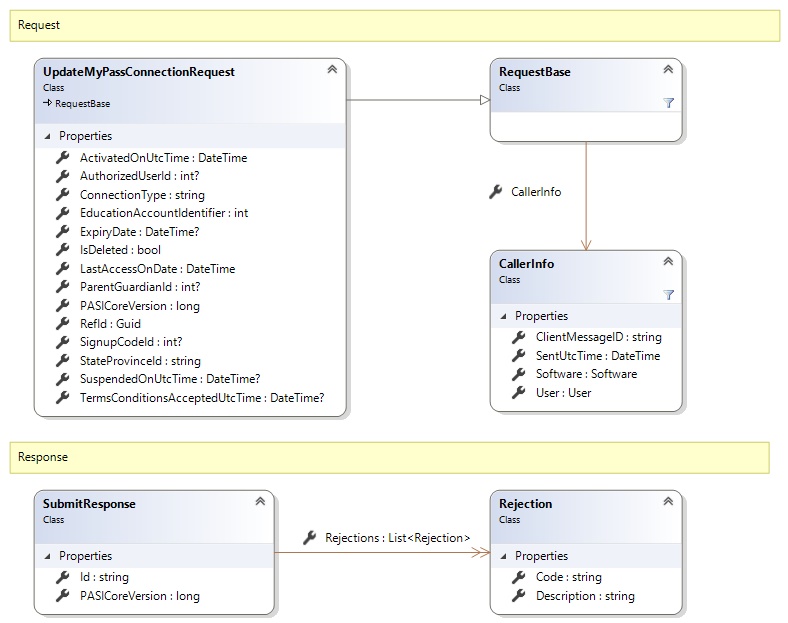The height and width of the screenshot is (623, 788).
Task: Select the Request comment box
Action: [394, 25]
